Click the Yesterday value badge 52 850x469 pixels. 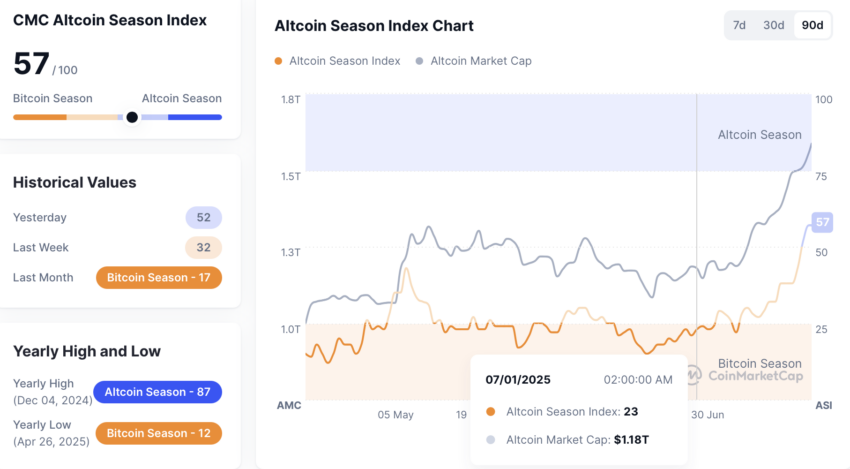point(203,217)
